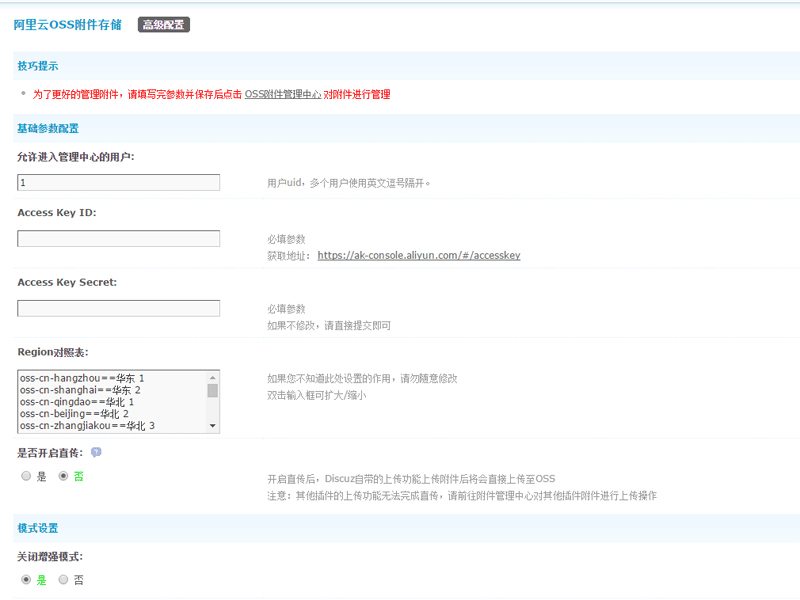
Task: Switch to the 高级配置 tab
Action: (x=163, y=25)
